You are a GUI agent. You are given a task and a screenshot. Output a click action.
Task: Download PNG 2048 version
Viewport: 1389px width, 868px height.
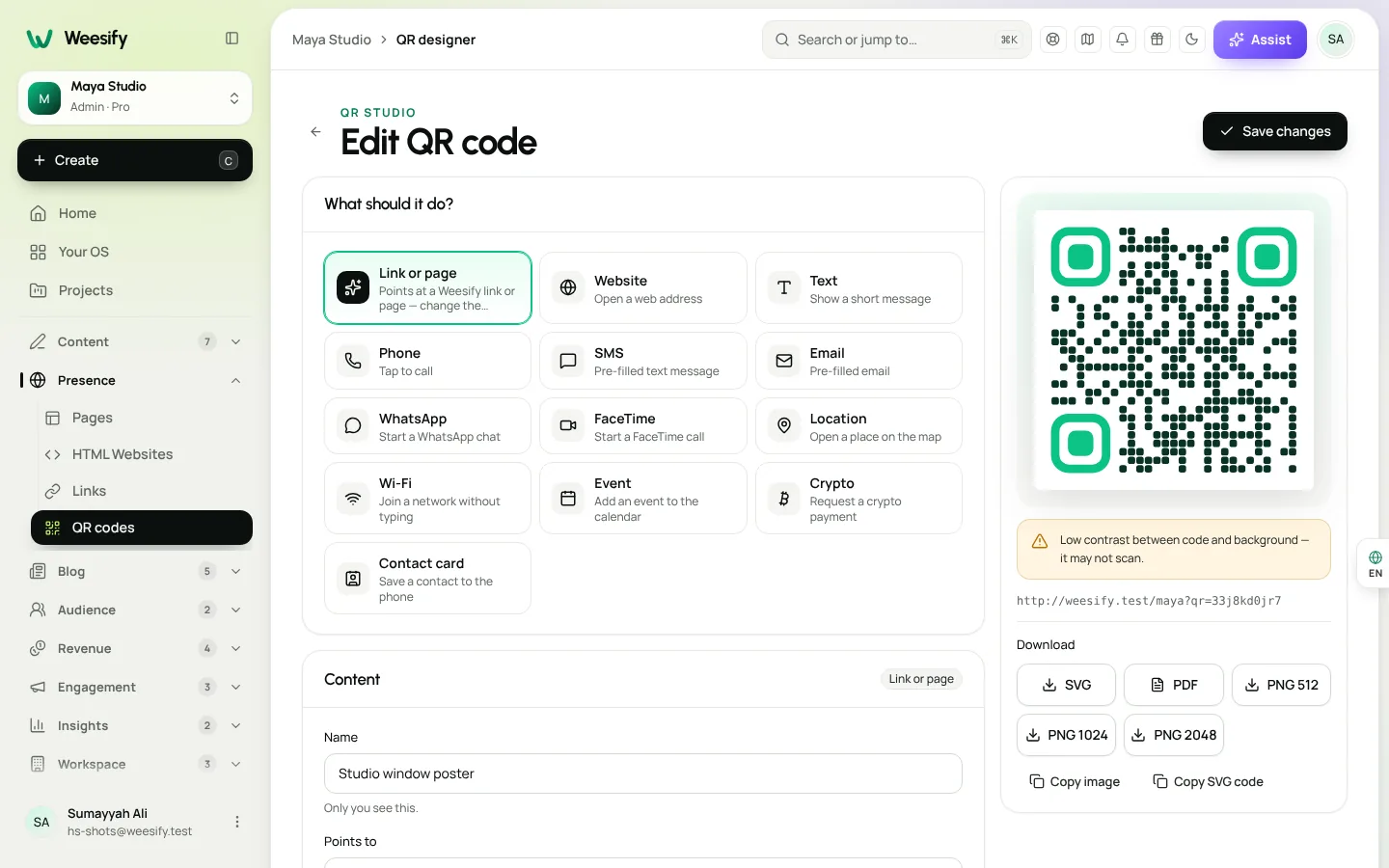click(1174, 735)
